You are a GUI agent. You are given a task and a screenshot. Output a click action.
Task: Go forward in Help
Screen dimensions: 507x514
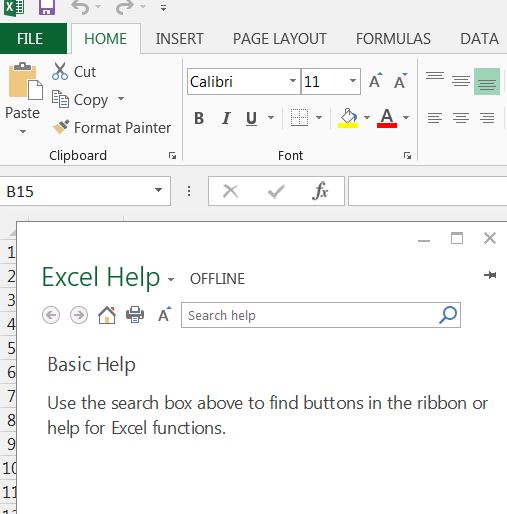(79, 315)
